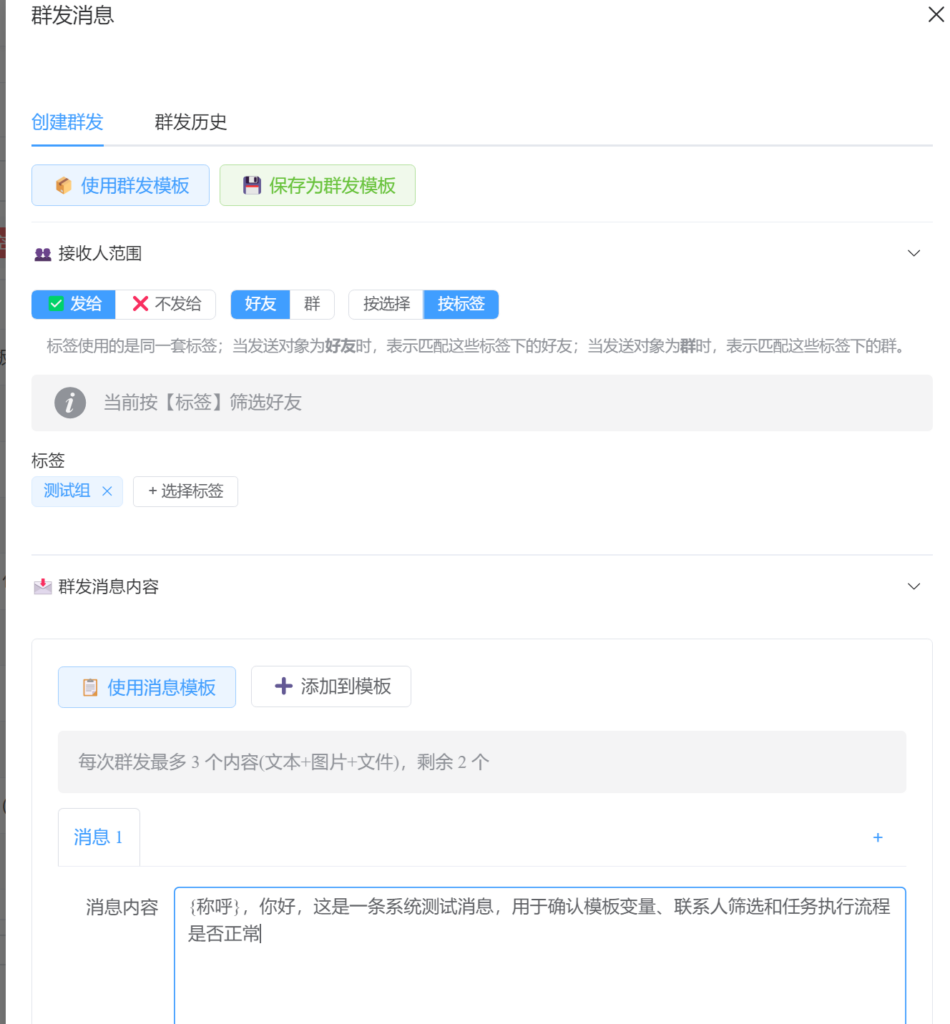The width and height of the screenshot is (950, 1024).
Task: Switch to the 群发历史 tab
Action: 190,122
